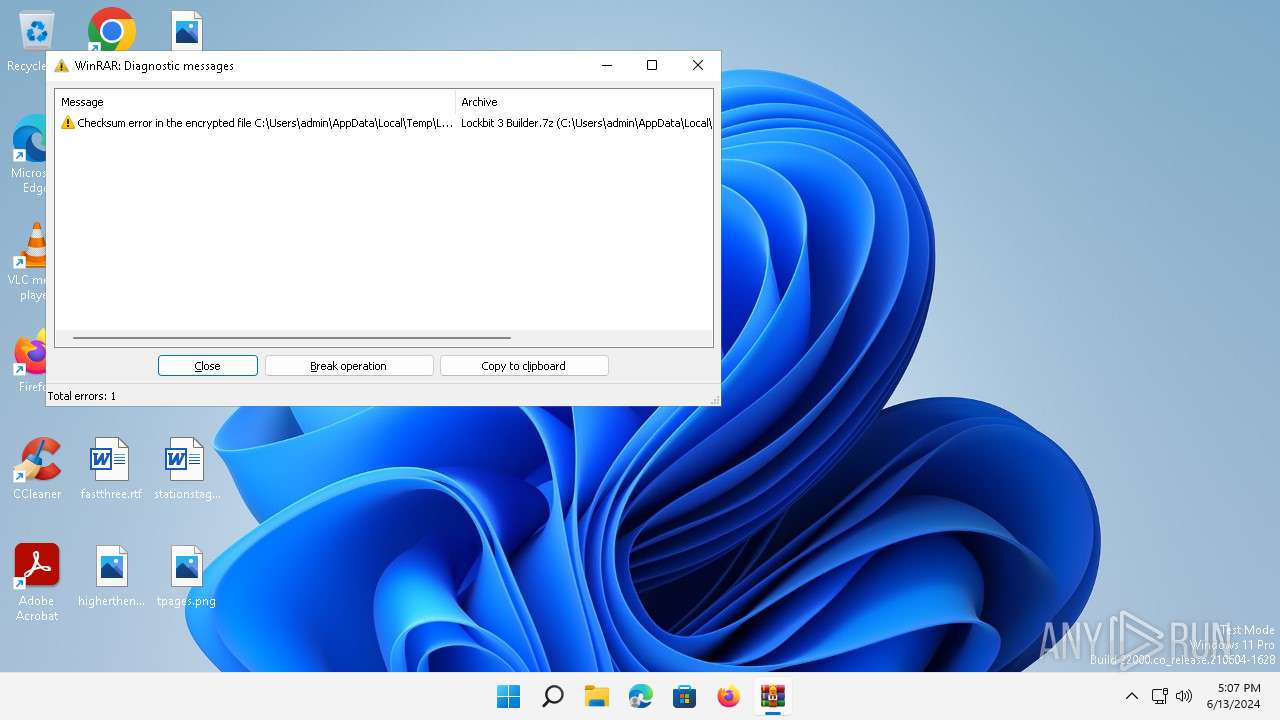Show hidden tray icons chevron
This screenshot has width=1280, height=720.
(x=1132, y=696)
